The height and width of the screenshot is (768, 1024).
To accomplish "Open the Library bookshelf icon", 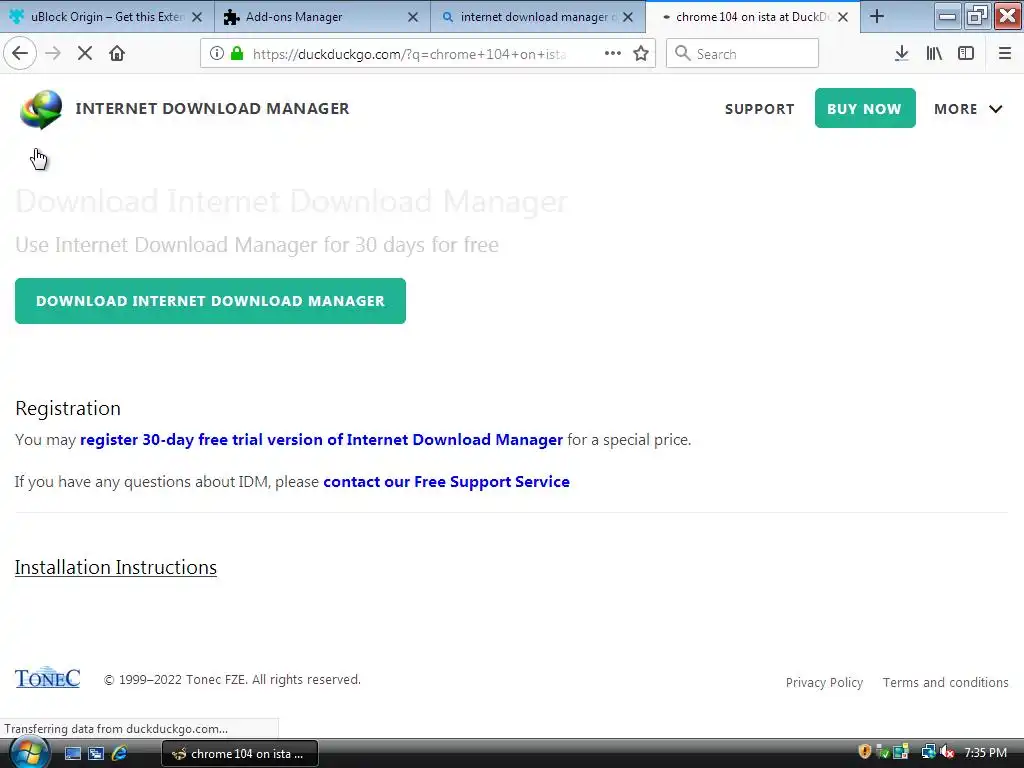I will pos(934,53).
